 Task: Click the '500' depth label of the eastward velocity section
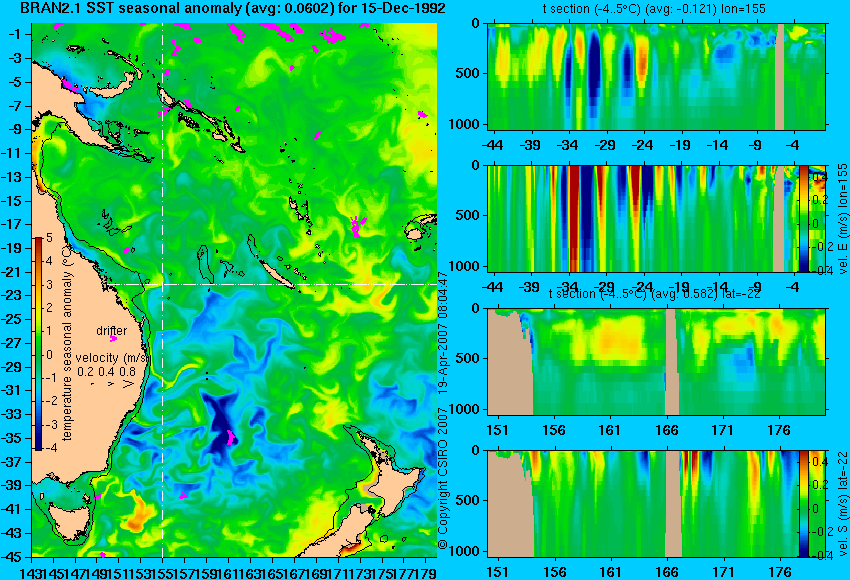coord(469,215)
